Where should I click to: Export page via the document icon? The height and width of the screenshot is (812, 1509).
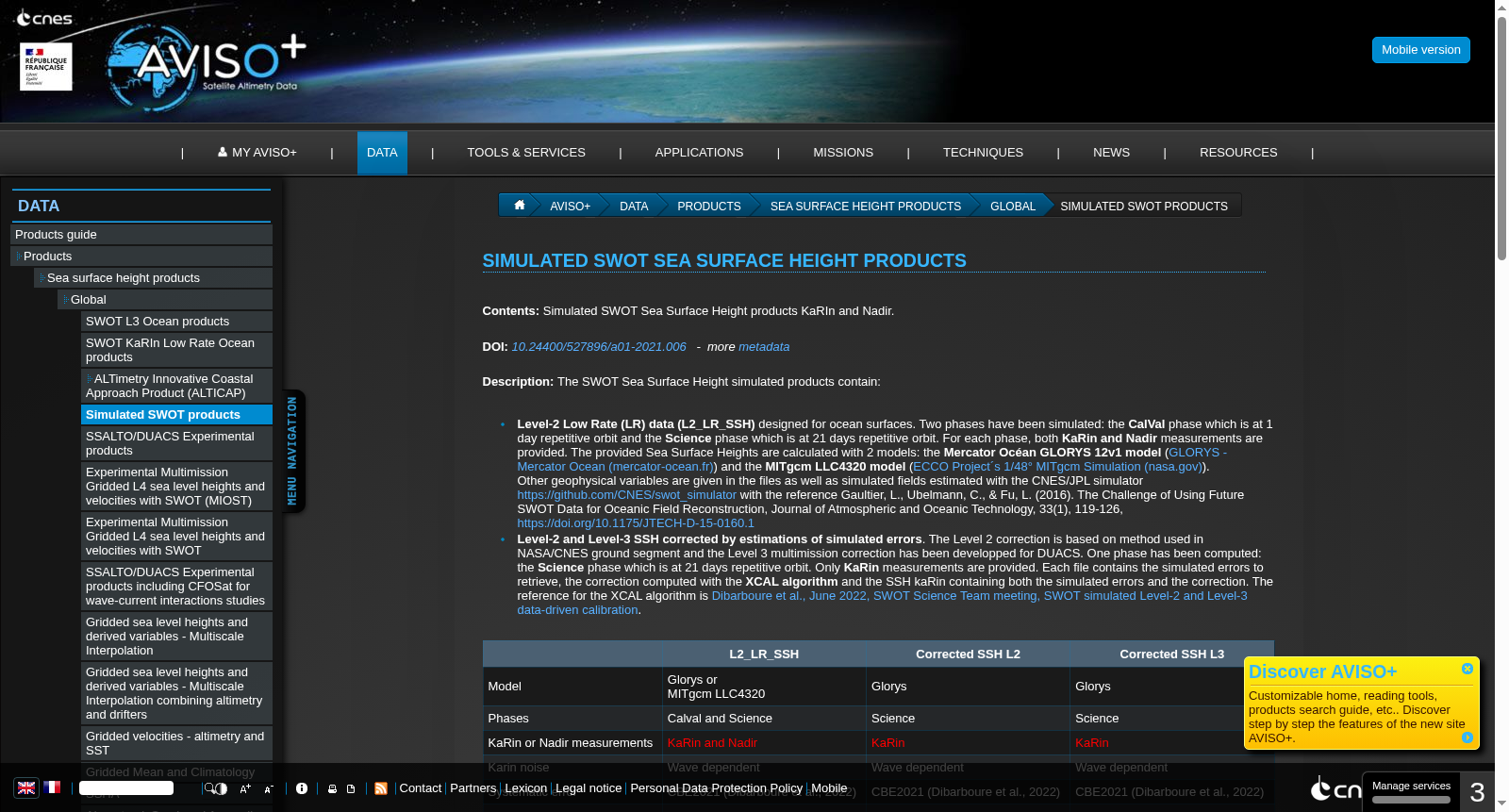click(x=351, y=788)
